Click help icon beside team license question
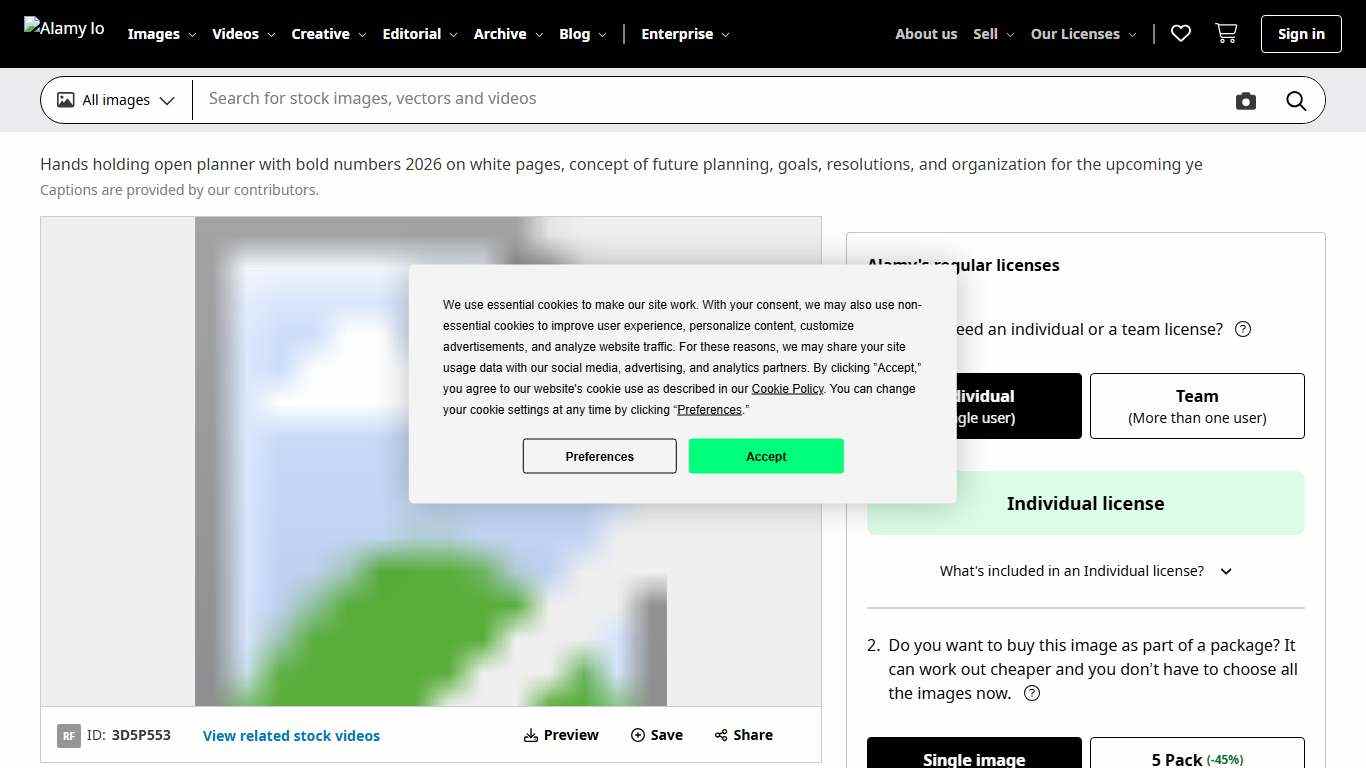1366x768 pixels. pos(1243,329)
